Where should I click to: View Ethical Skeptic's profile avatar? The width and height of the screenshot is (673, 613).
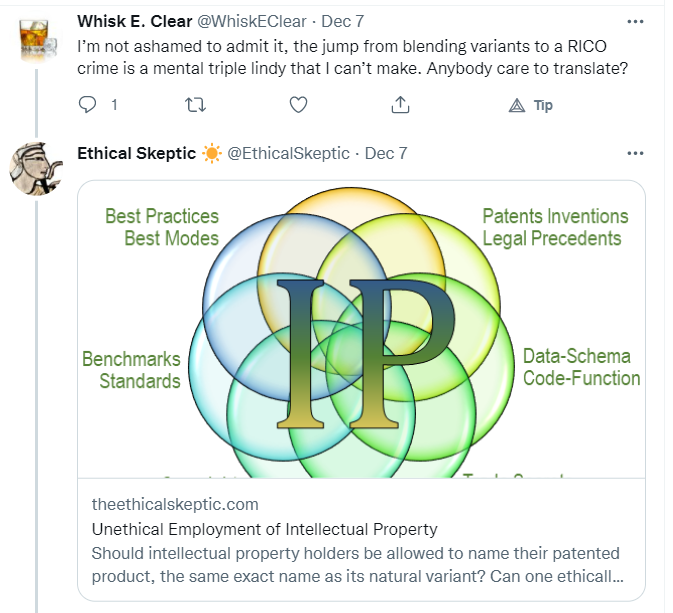click(x=37, y=168)
